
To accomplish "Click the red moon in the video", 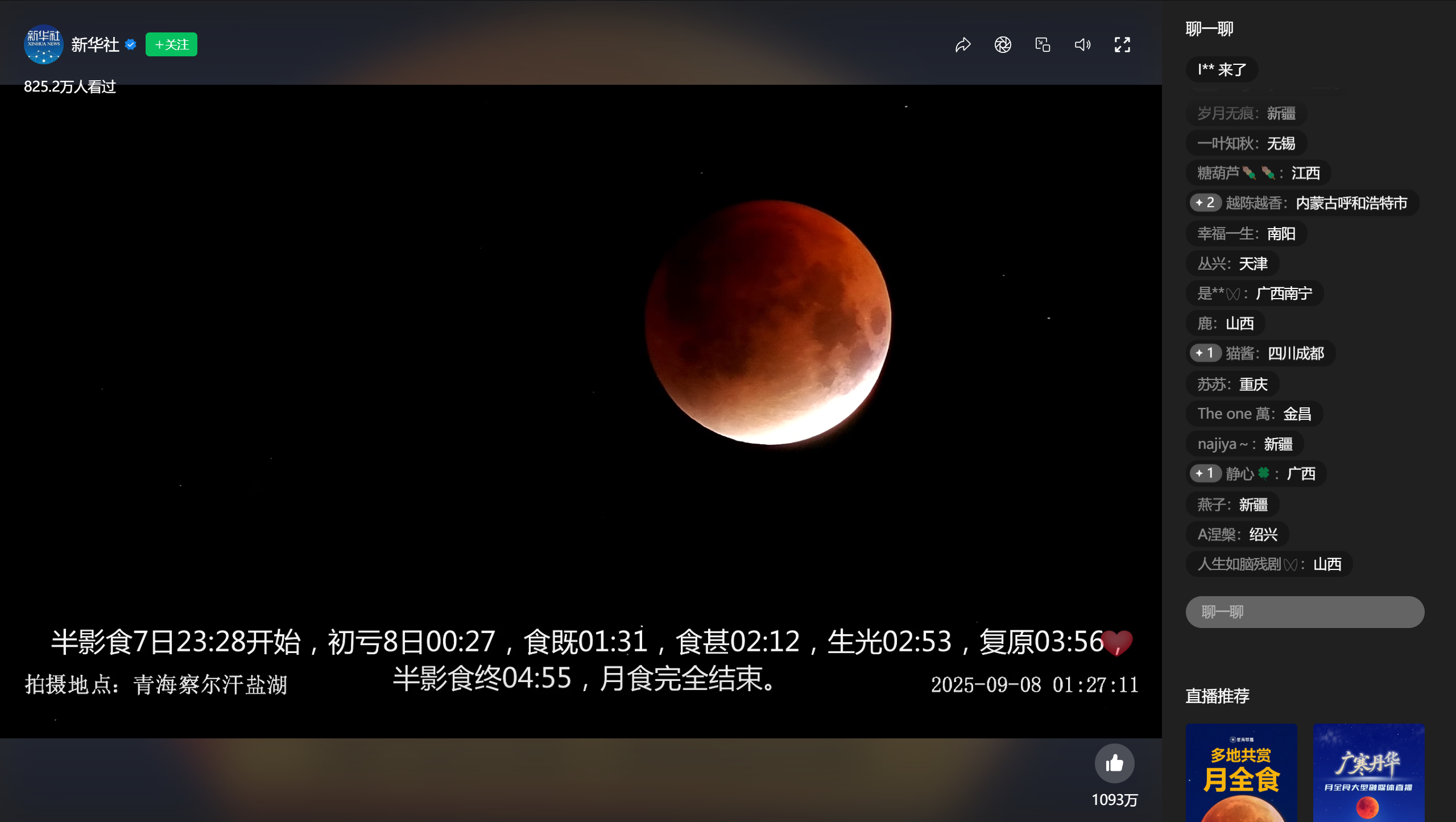I will point(768,322).
